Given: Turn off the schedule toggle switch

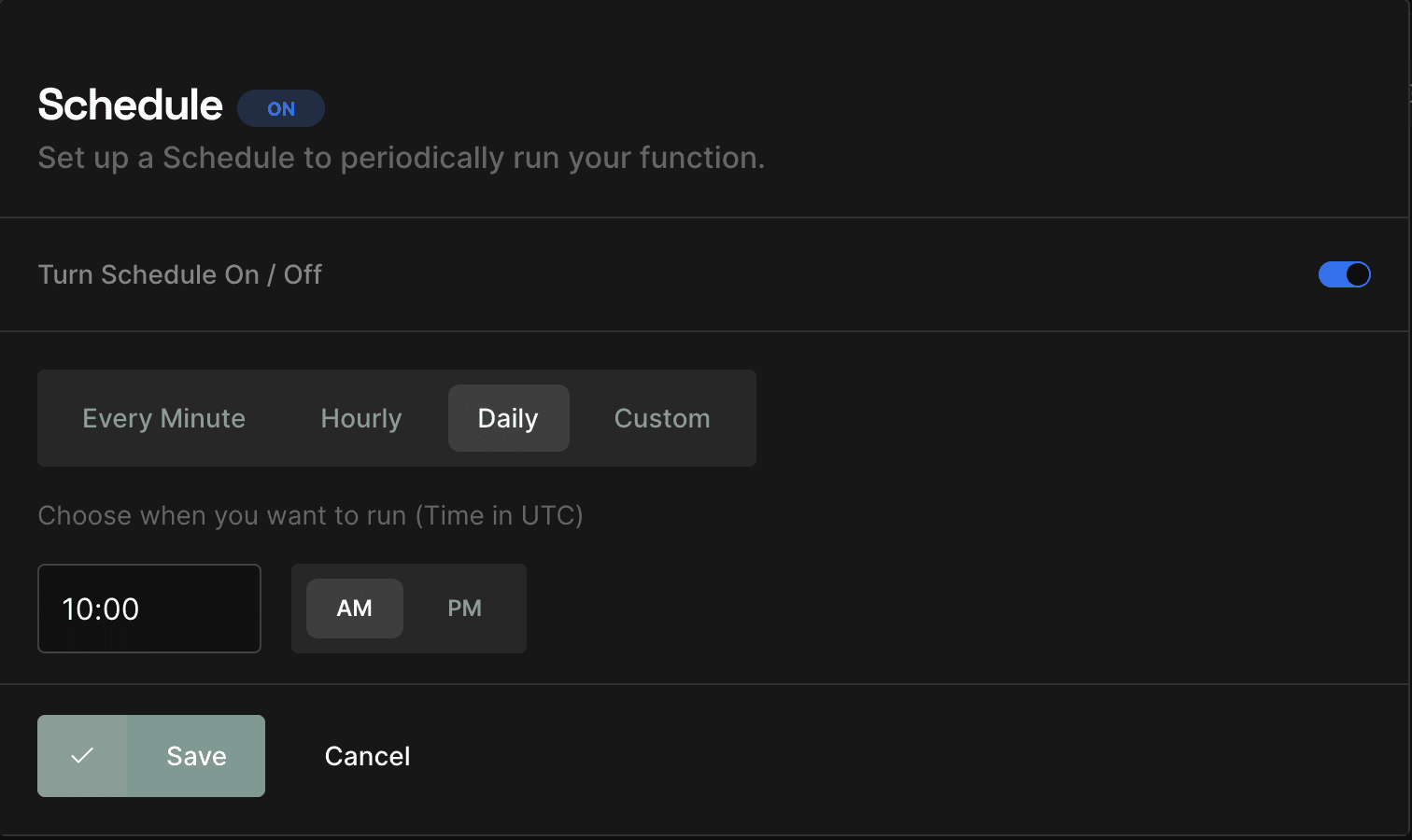Looking at the screenshot, I should pos(1344,274).
